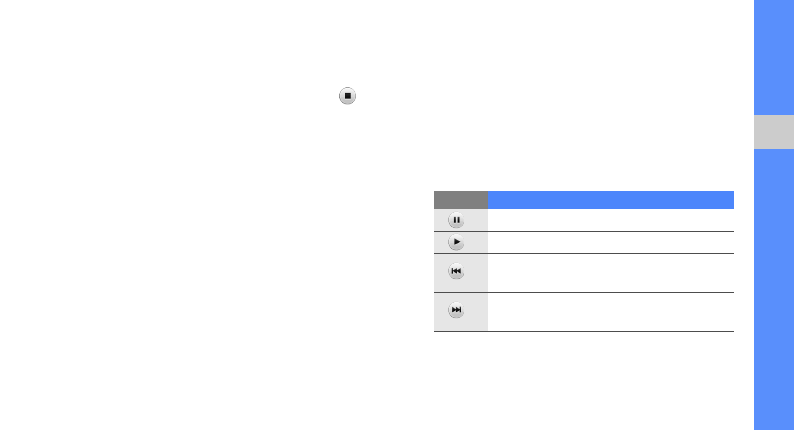The height and width of the screenshot is (430, 794).
Task: Hit the play icon in the table
Action: pyautogui.click(x=456, y=242)
